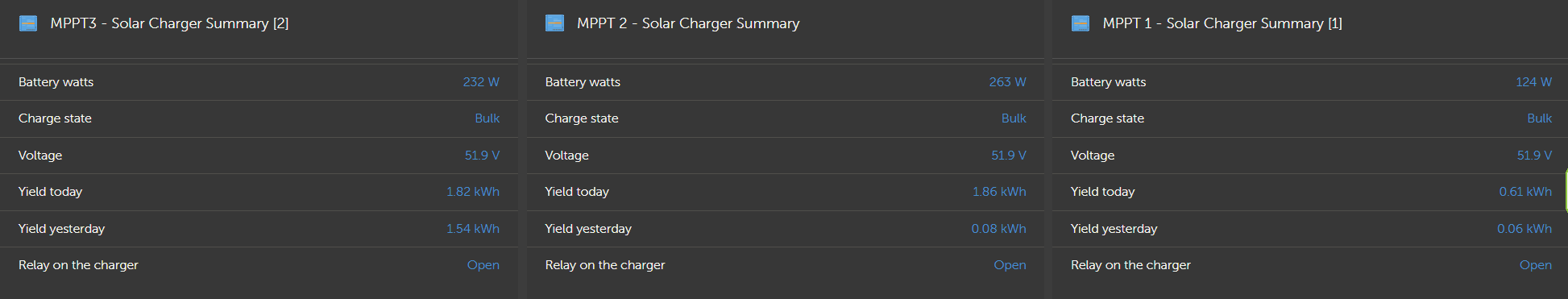Click MPPT3 yield yesterday 1.54 kWh
This screenshot has height=299, width=1568.
473,229
